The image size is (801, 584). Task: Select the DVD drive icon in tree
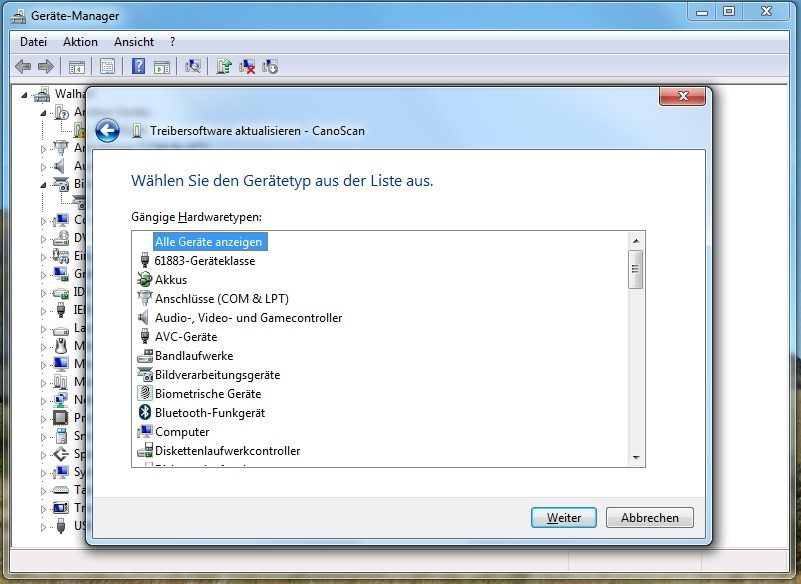point(61,238)
